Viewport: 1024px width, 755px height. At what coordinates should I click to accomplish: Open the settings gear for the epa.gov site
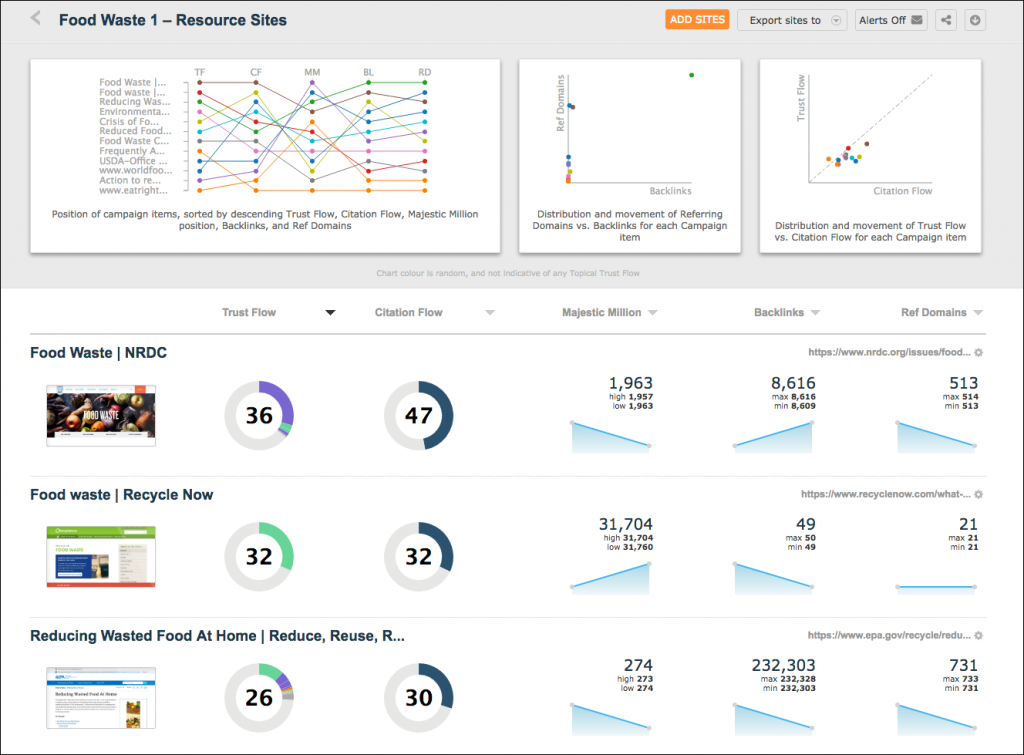[978, 635]
